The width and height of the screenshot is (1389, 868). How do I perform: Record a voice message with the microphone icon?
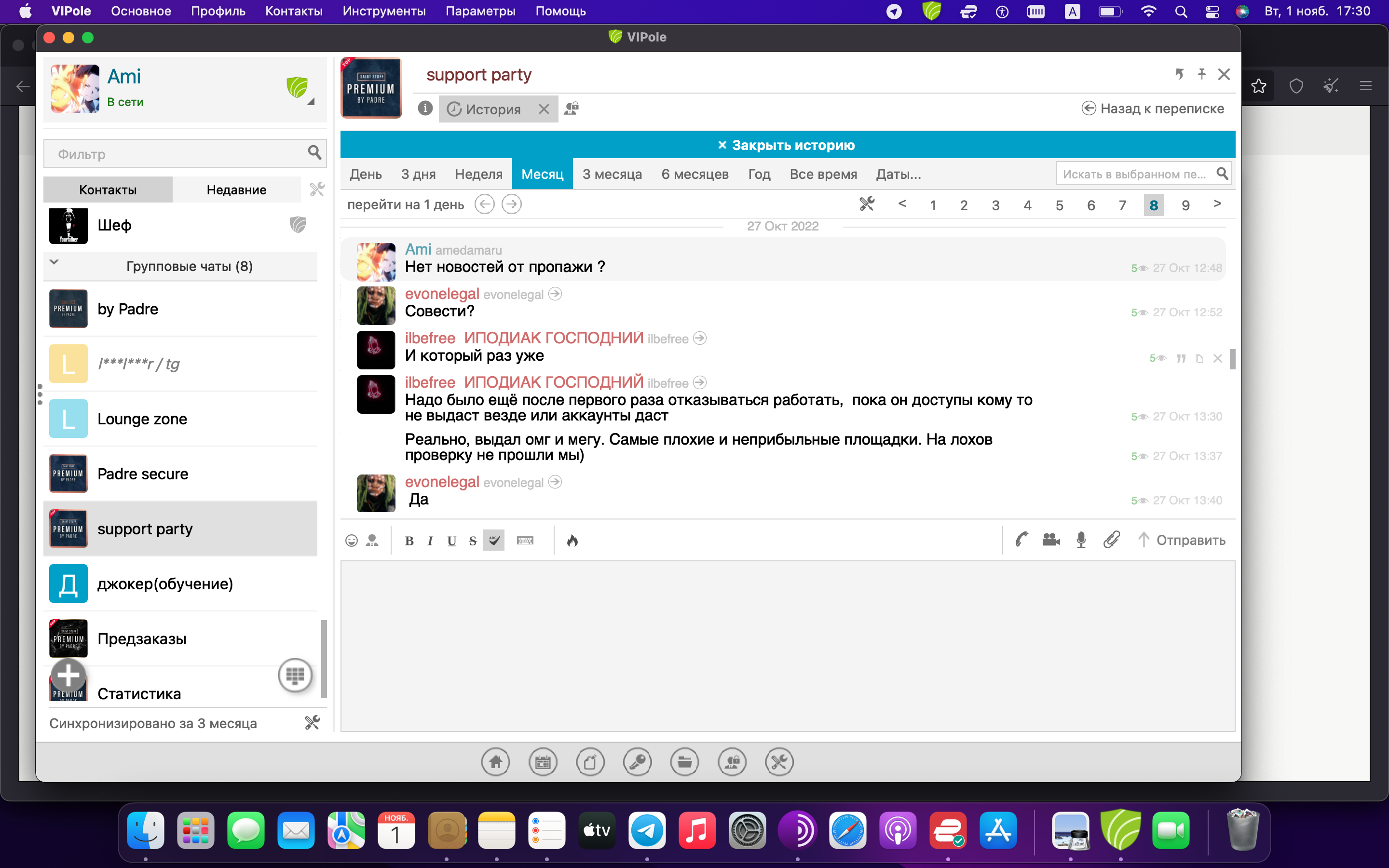(1081, 540)
